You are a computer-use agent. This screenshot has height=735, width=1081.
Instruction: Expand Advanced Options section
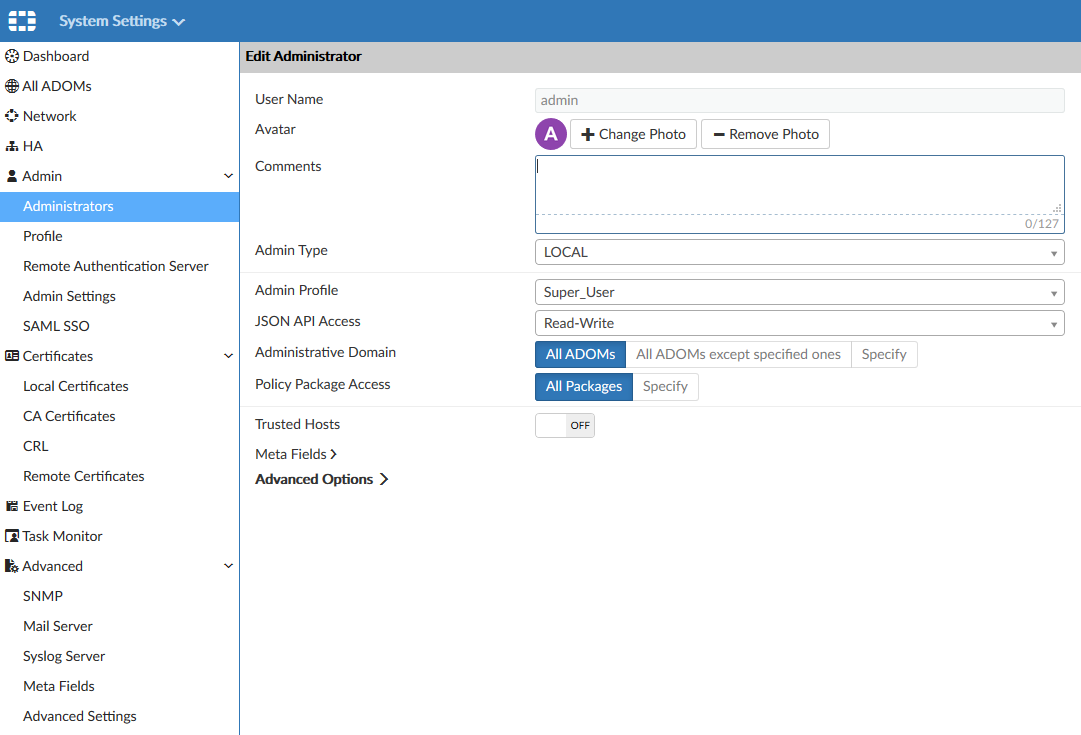[x=321, y=480]
